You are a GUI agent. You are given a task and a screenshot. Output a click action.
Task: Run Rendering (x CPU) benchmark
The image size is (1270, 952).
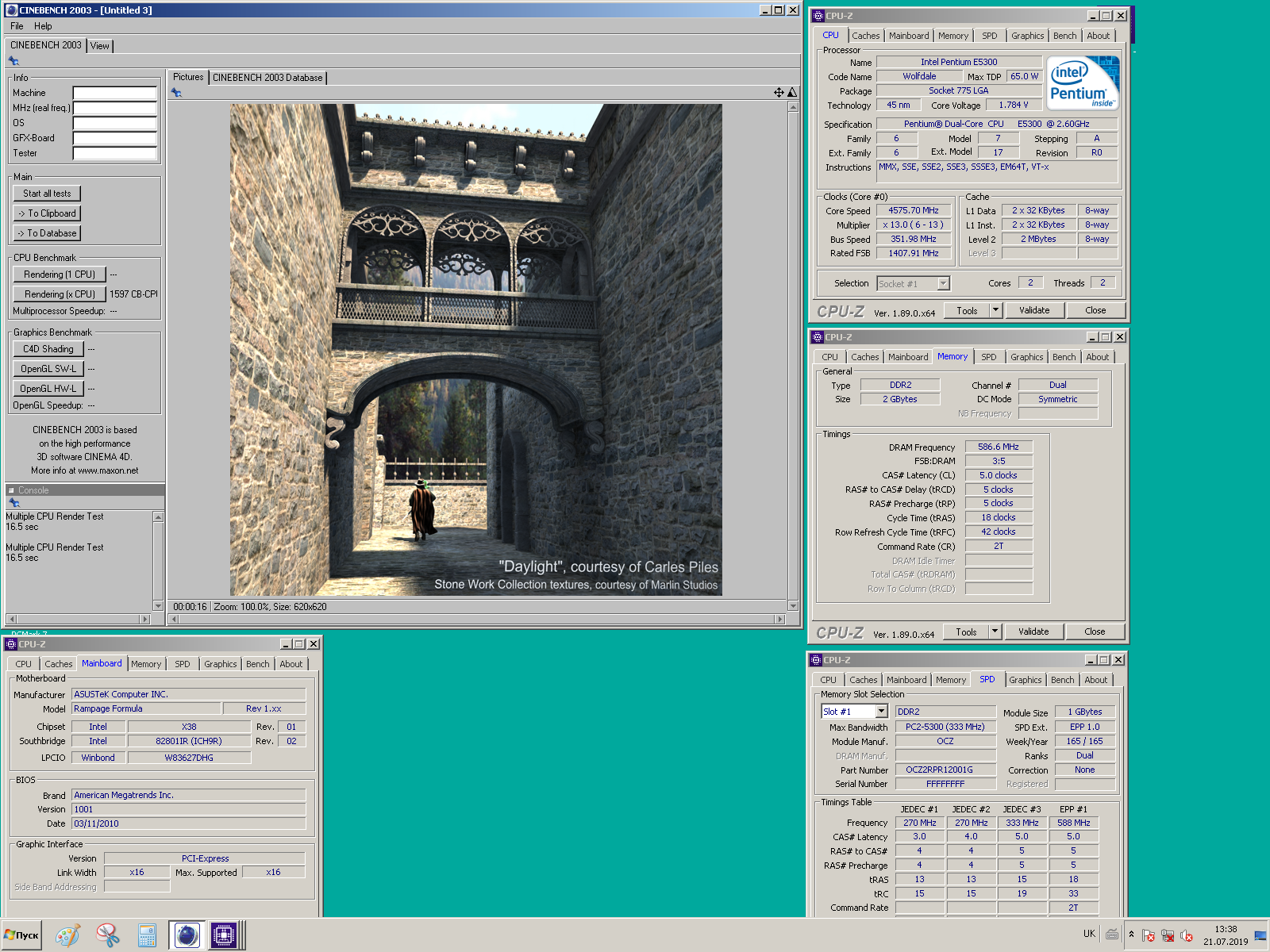click(x=60, y=294)
